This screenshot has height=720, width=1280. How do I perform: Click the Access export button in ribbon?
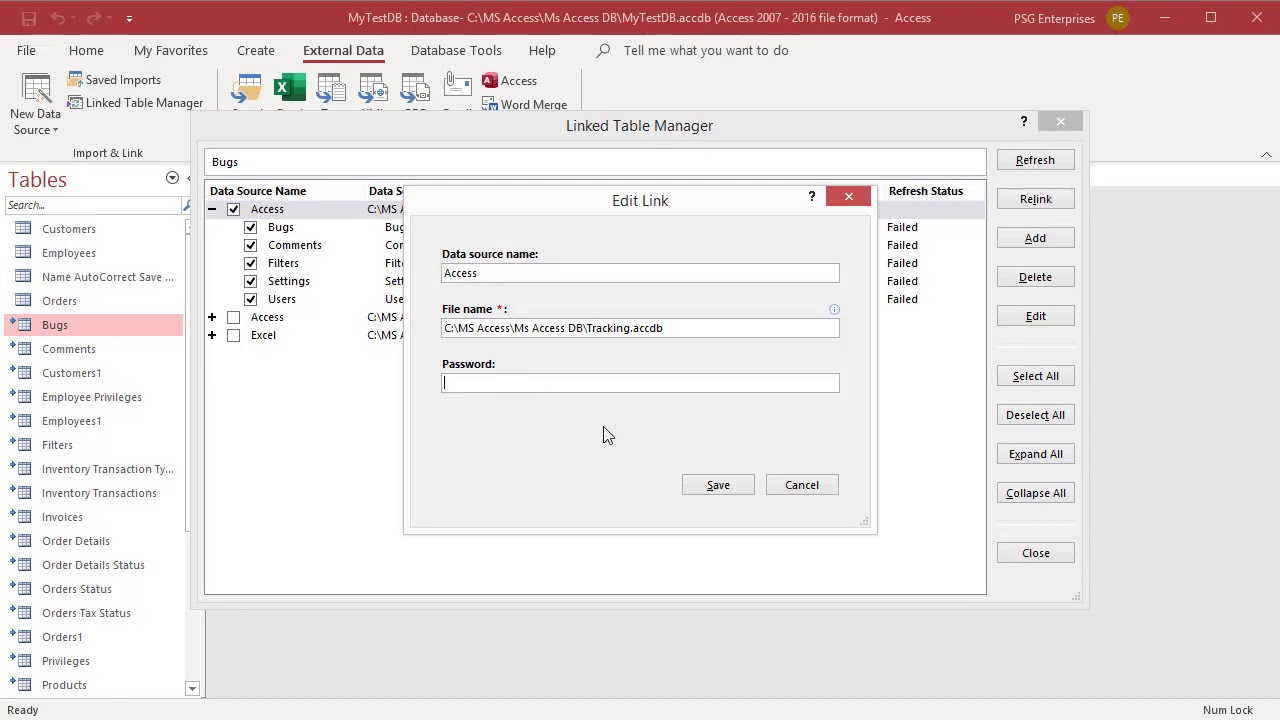(510, 81)
